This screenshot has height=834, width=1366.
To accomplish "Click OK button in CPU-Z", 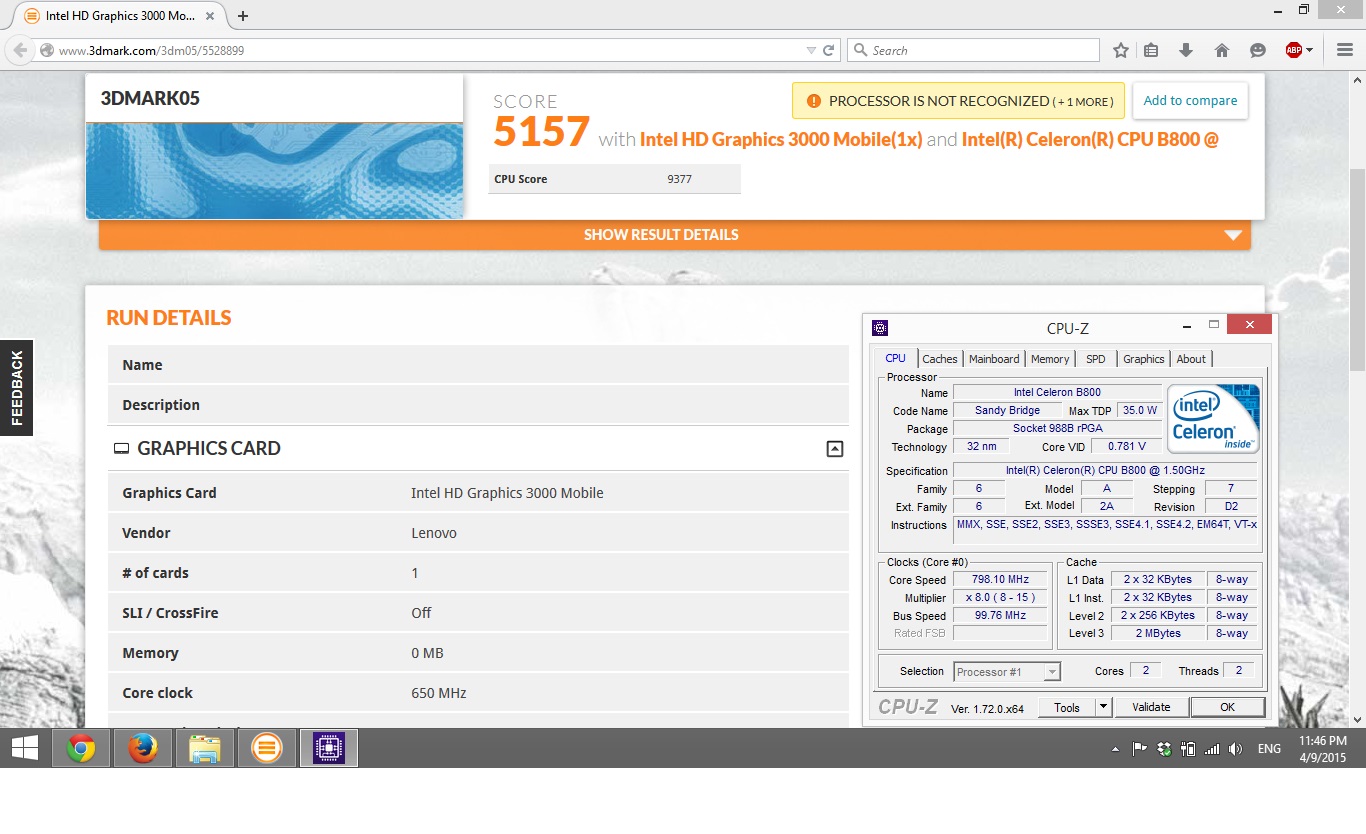I will 1227,707.
